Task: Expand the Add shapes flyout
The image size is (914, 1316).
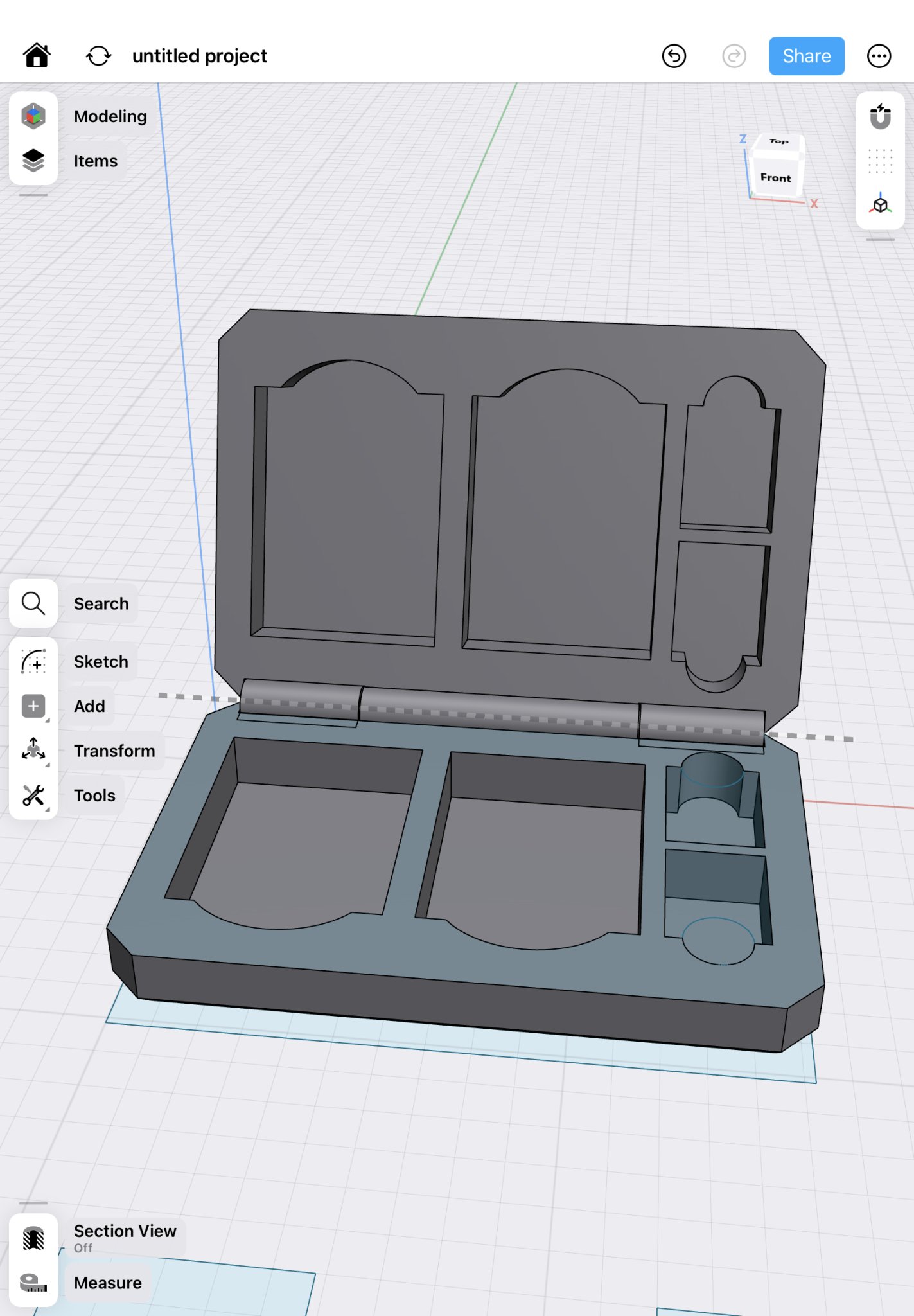Action: click(x=33, y=706)
